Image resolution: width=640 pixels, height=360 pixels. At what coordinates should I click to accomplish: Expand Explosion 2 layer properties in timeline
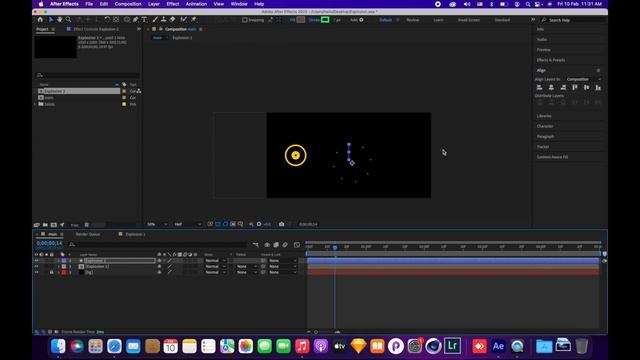tap(58, 260)
